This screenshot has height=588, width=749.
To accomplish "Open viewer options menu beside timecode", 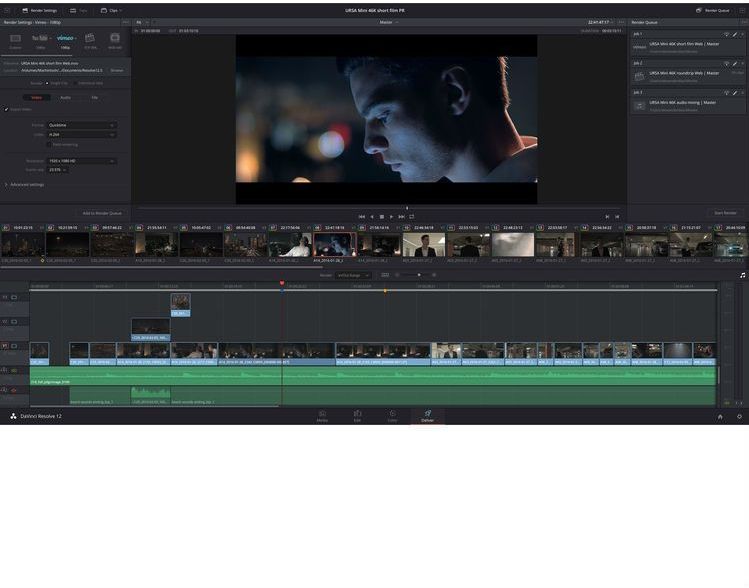I will click(621, 22).
